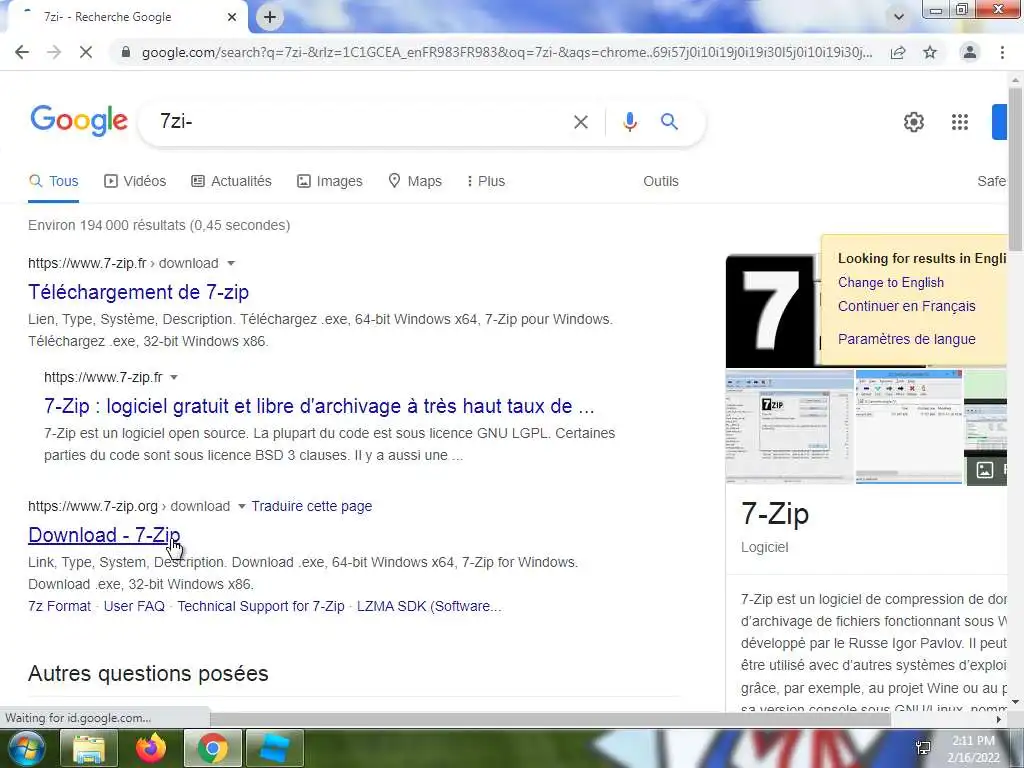Open the Google apps grid icon
Screen dimensions: 1024x768
(x=959, y=122)
